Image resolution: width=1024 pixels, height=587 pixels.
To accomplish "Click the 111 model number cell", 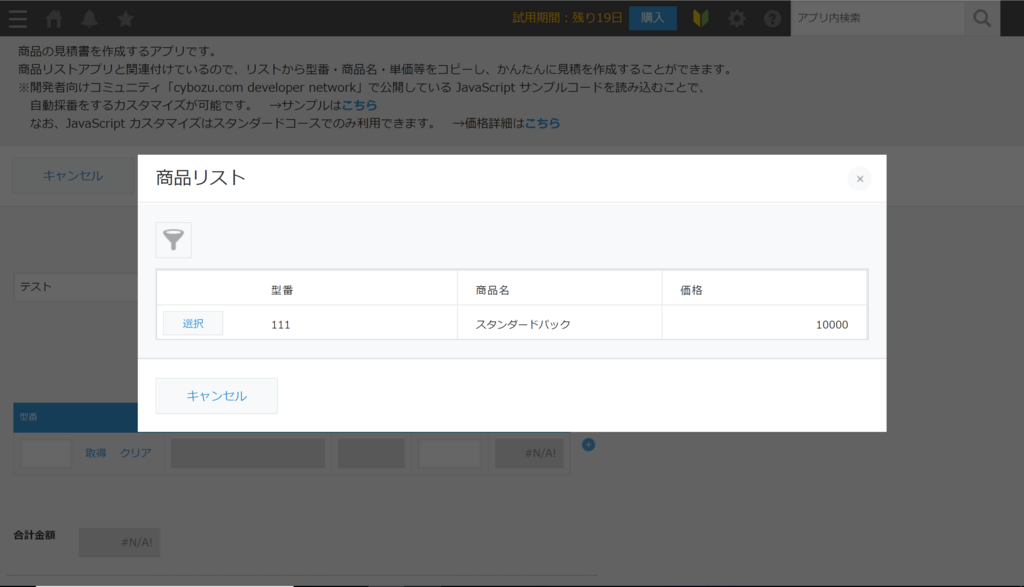I will 280,325.
